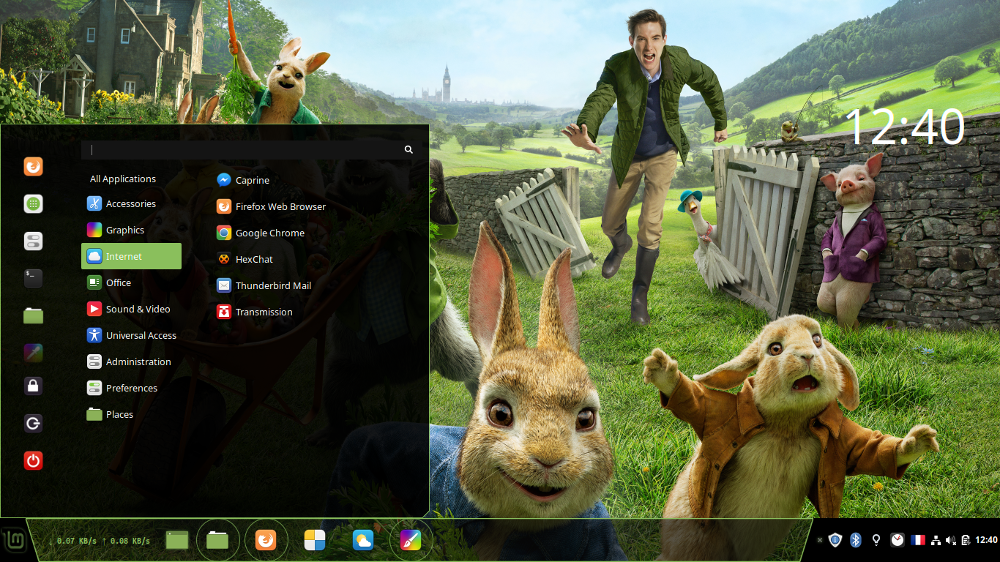Open the Files folder launcher on panel
This screenshot has height=562, width=1000.
click(217, 540)
